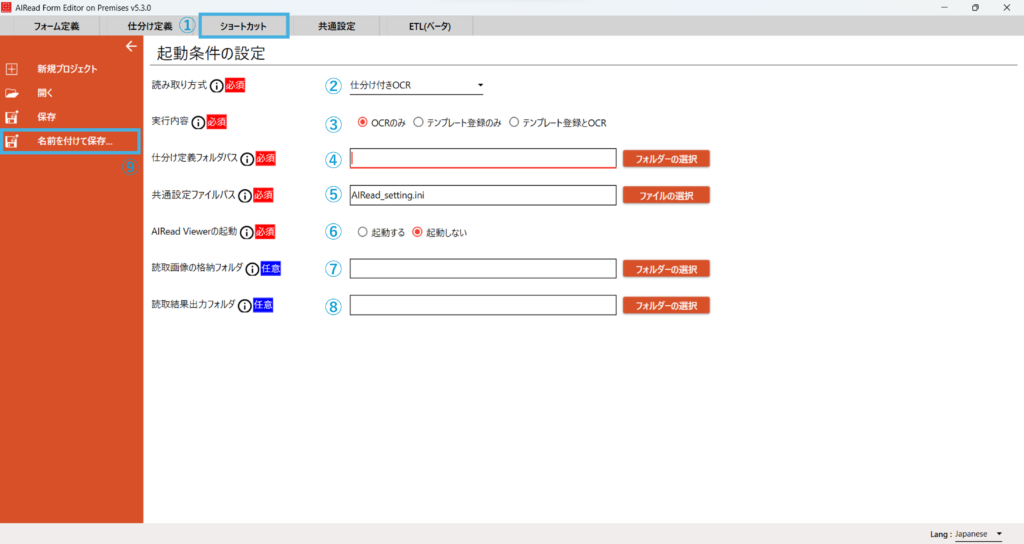Switch to the フォーム定義 tab
This screenshot has width=1024, height=544.
click(56, 26)
